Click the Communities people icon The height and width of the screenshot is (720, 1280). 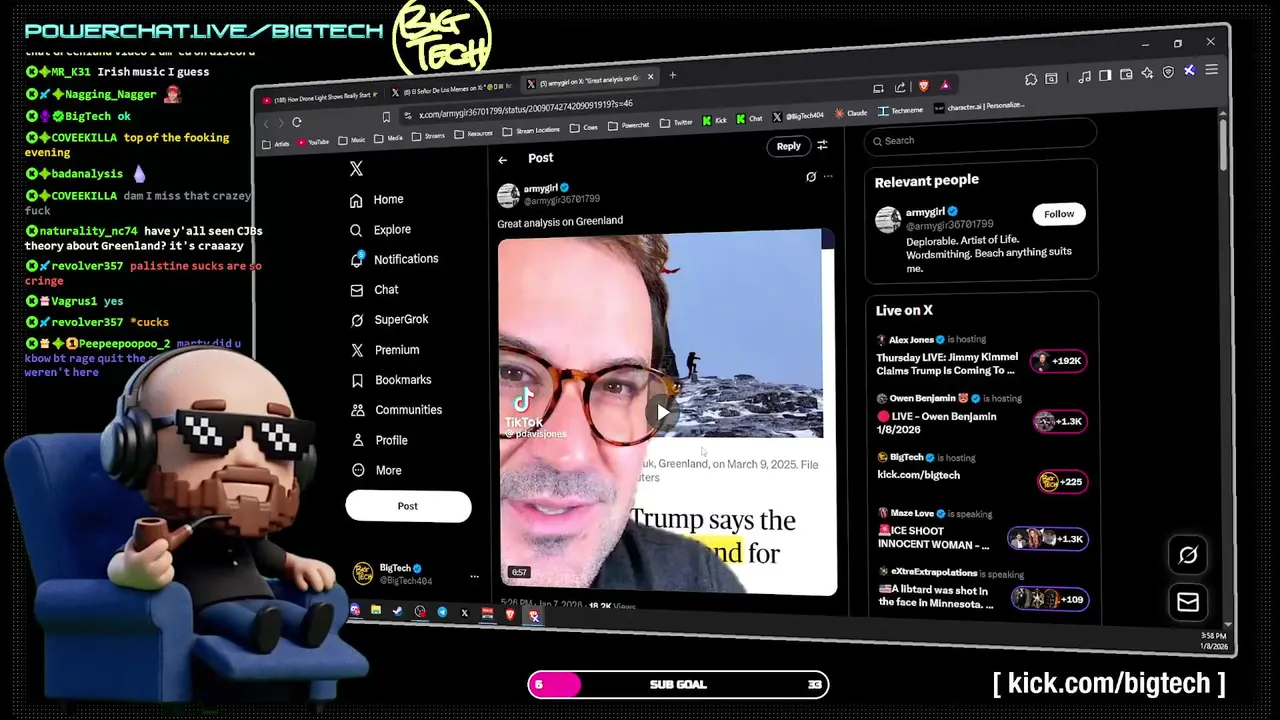tap(357, 410)
